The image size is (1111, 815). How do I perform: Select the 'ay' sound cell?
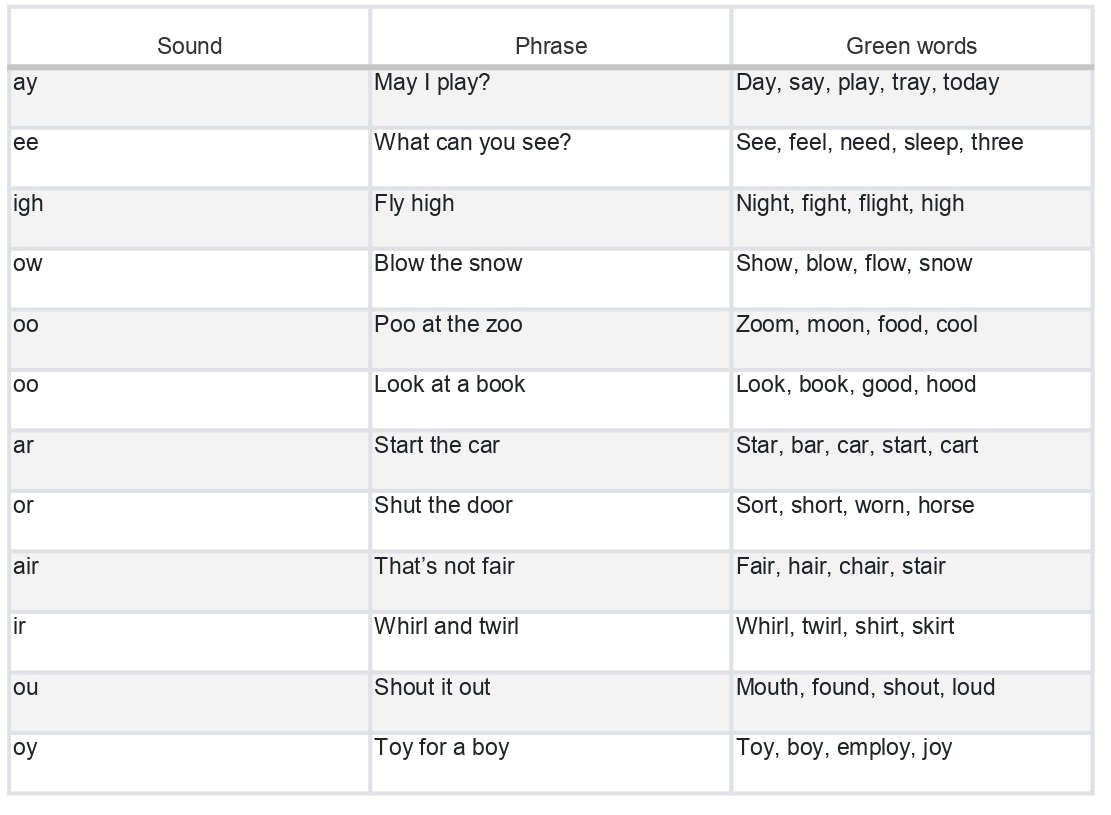click(189, 98)
